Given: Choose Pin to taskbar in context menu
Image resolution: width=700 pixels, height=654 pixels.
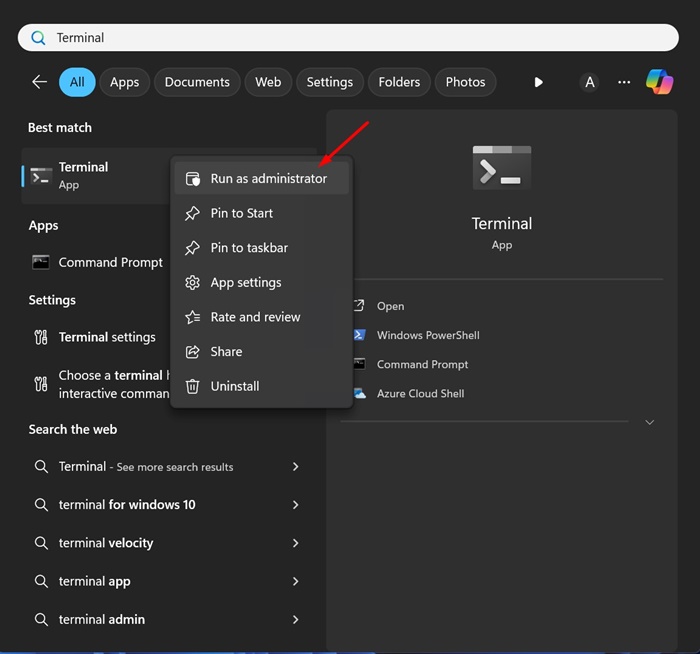Looking at the screenshot, I should point(249,248).
